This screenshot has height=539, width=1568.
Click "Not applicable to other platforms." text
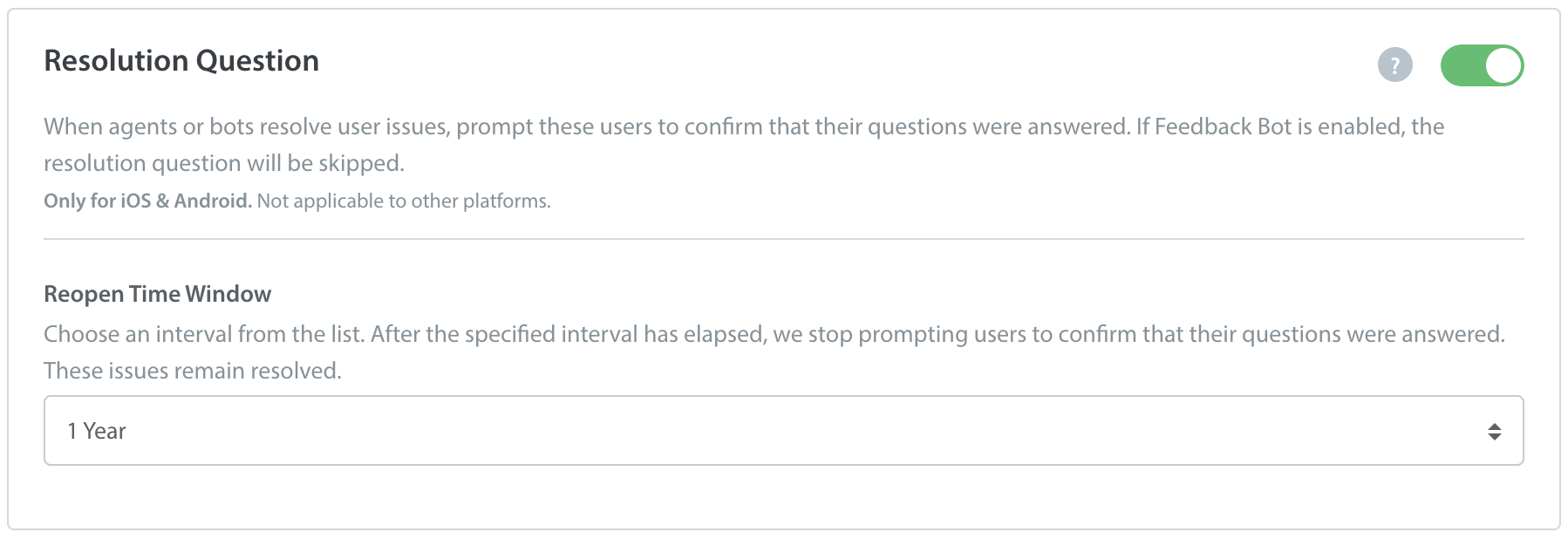coord(404,201)
